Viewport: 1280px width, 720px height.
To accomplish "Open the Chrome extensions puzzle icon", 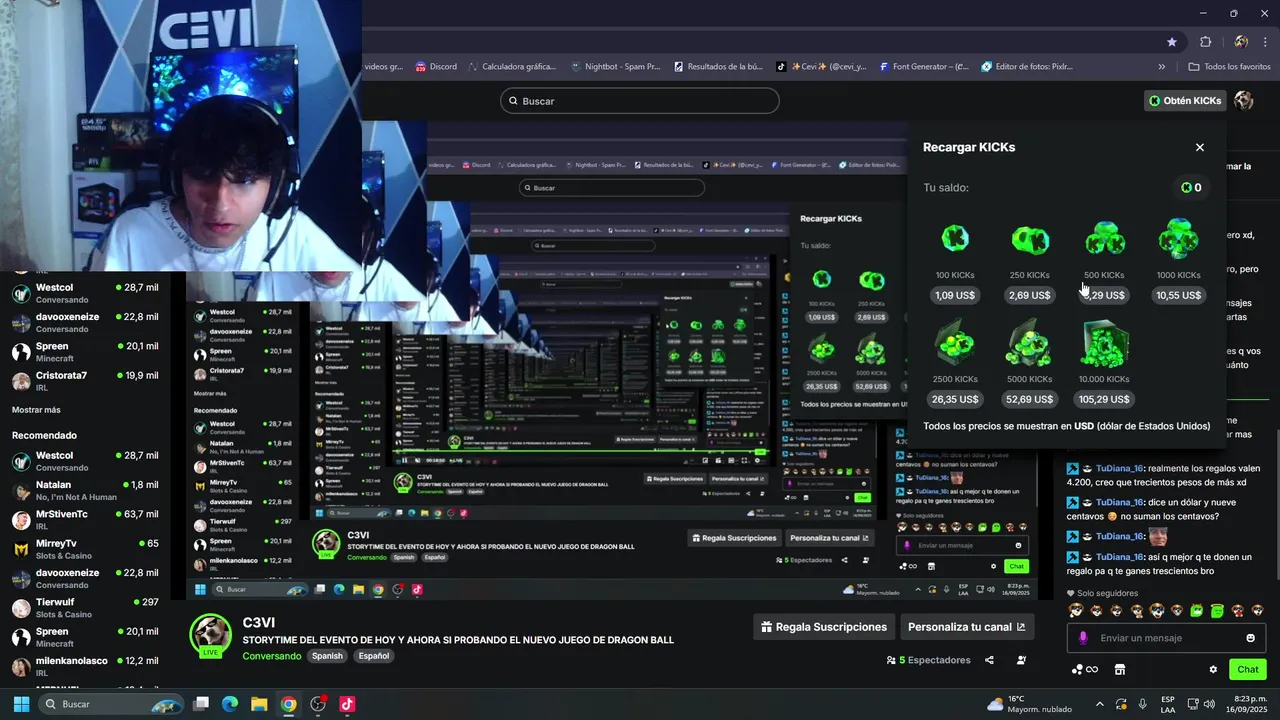I will 1206,42.
